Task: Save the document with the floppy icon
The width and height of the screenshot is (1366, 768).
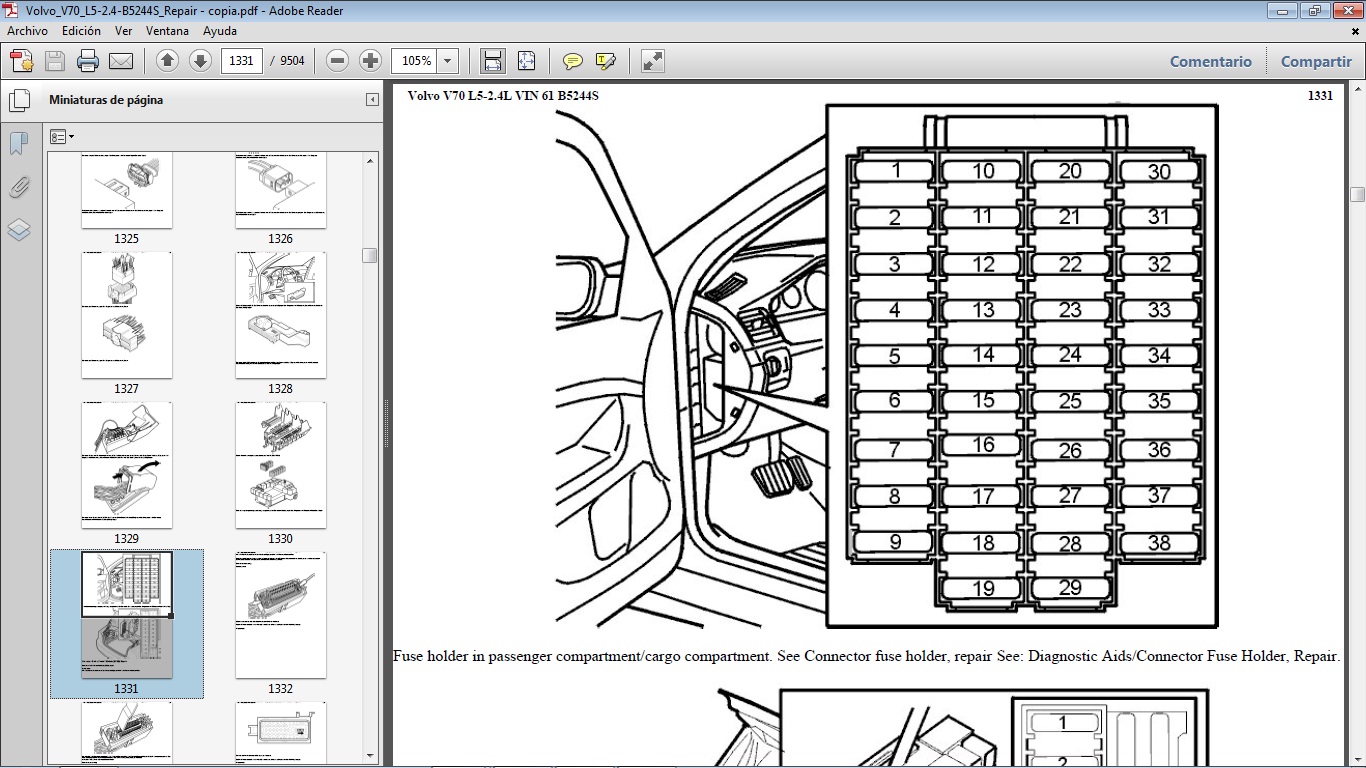Action: (55, 61)
